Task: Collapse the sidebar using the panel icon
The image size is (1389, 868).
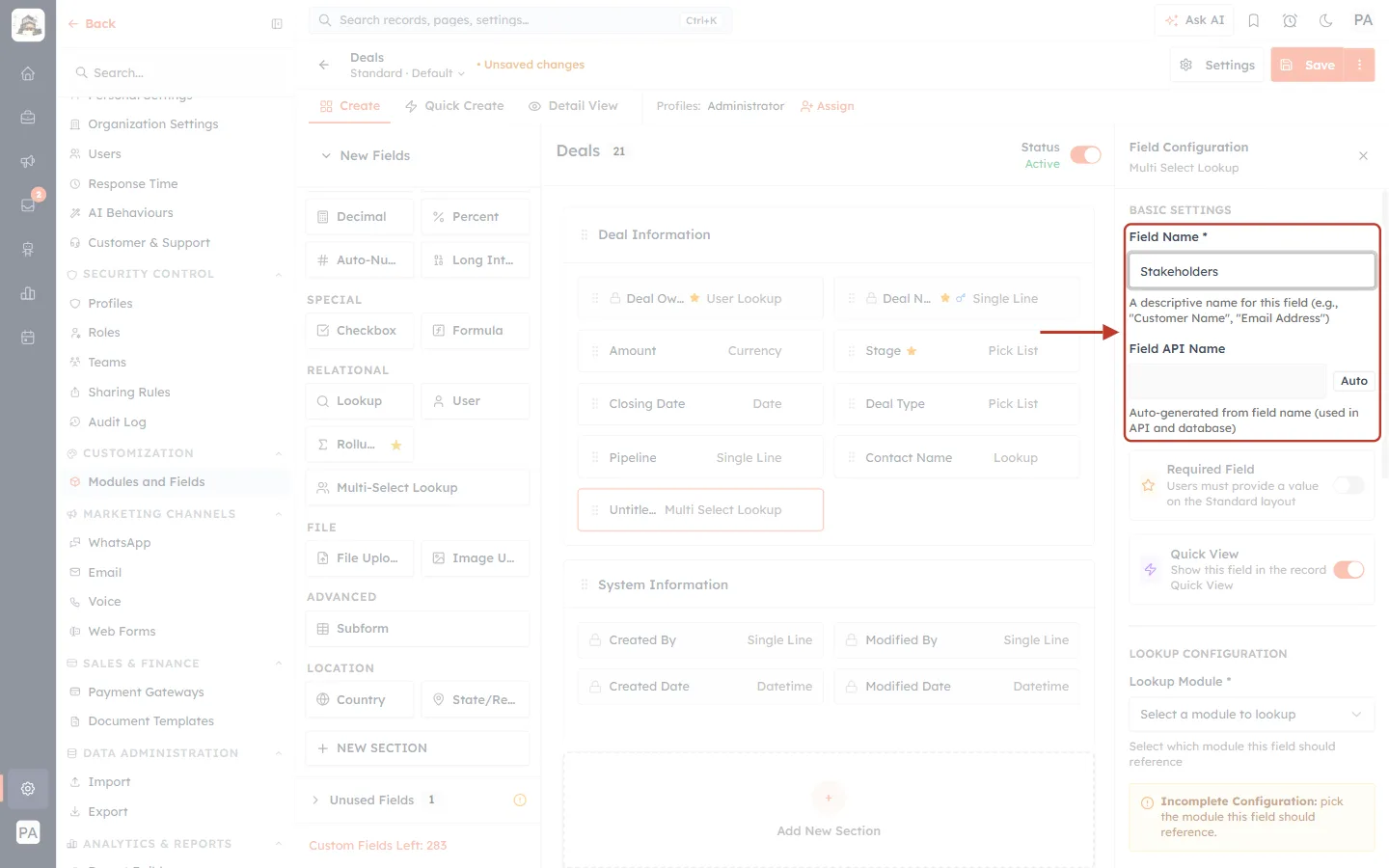Action: [277, 24]
